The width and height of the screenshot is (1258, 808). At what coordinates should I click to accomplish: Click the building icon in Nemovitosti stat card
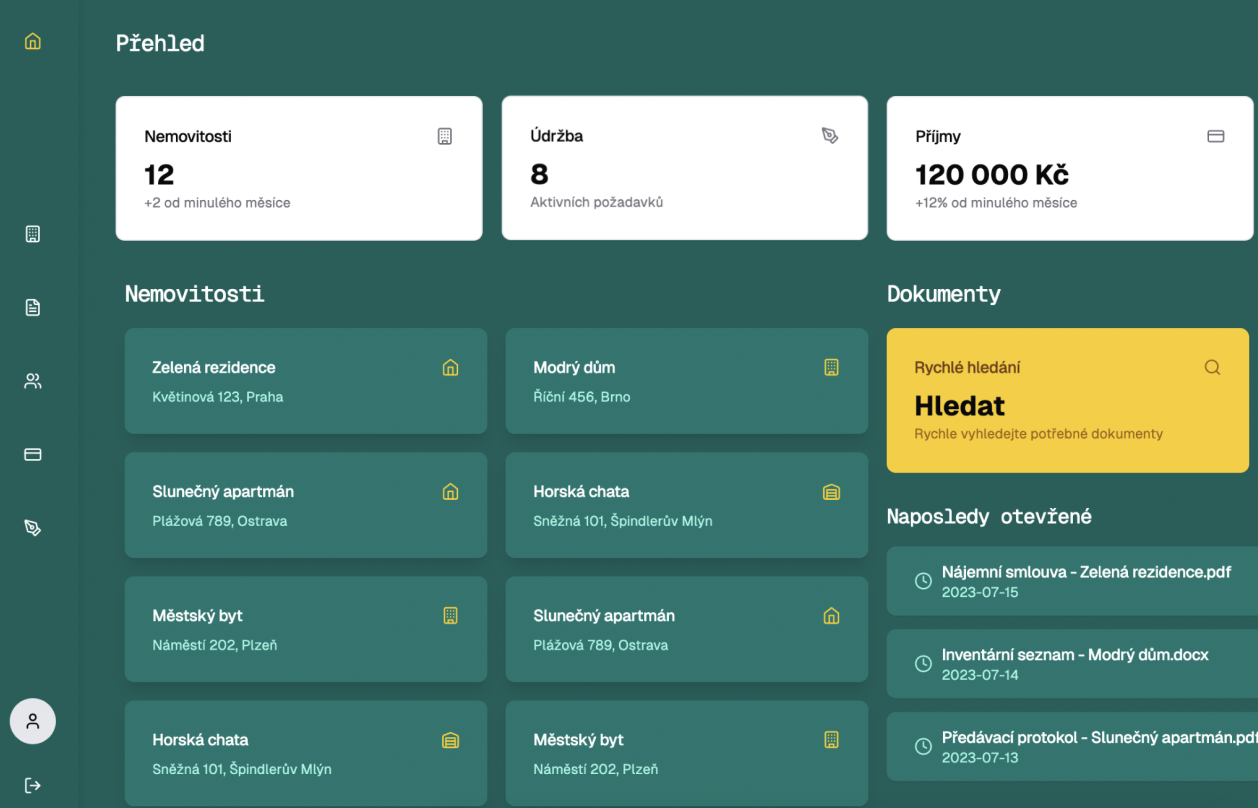pyautogui.click(x=445, y=136)
